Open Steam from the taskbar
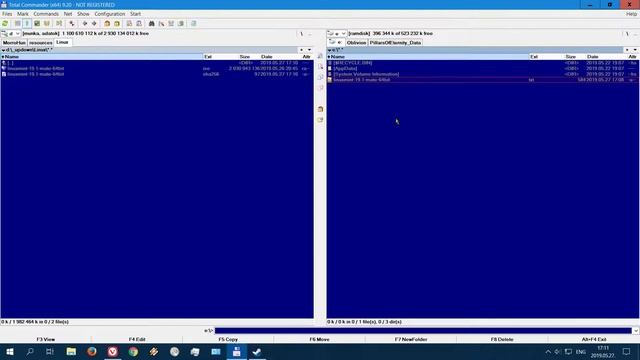The width and height of the screenshot is (640, 360). [x=257, y=351]
